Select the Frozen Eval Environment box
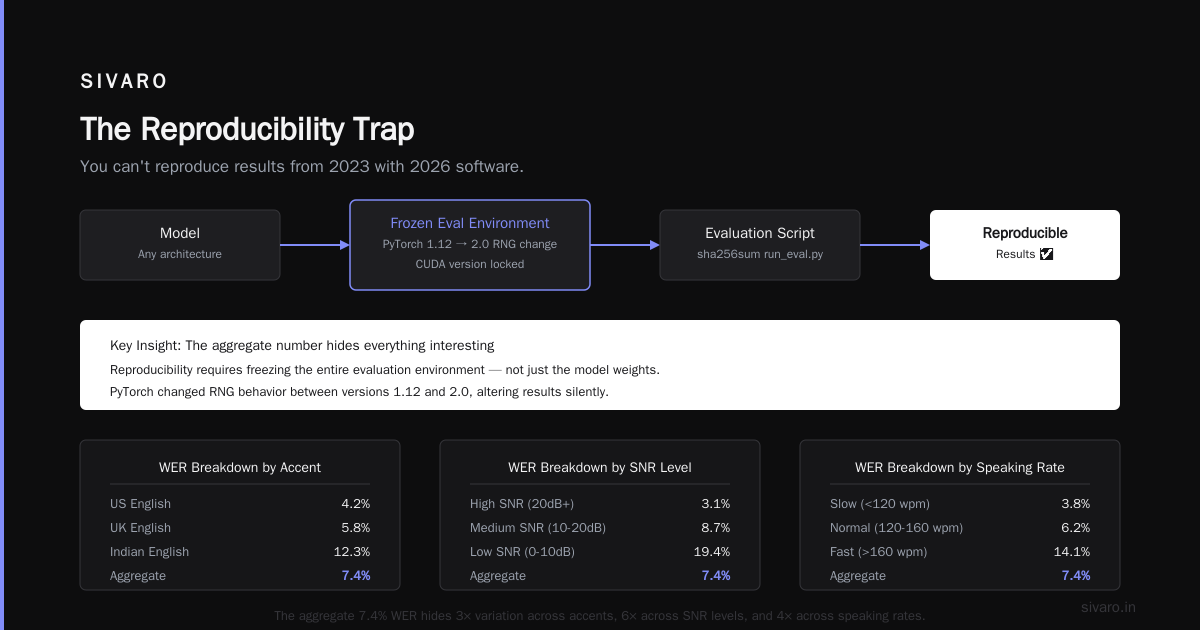 click(x=470, y=245)
